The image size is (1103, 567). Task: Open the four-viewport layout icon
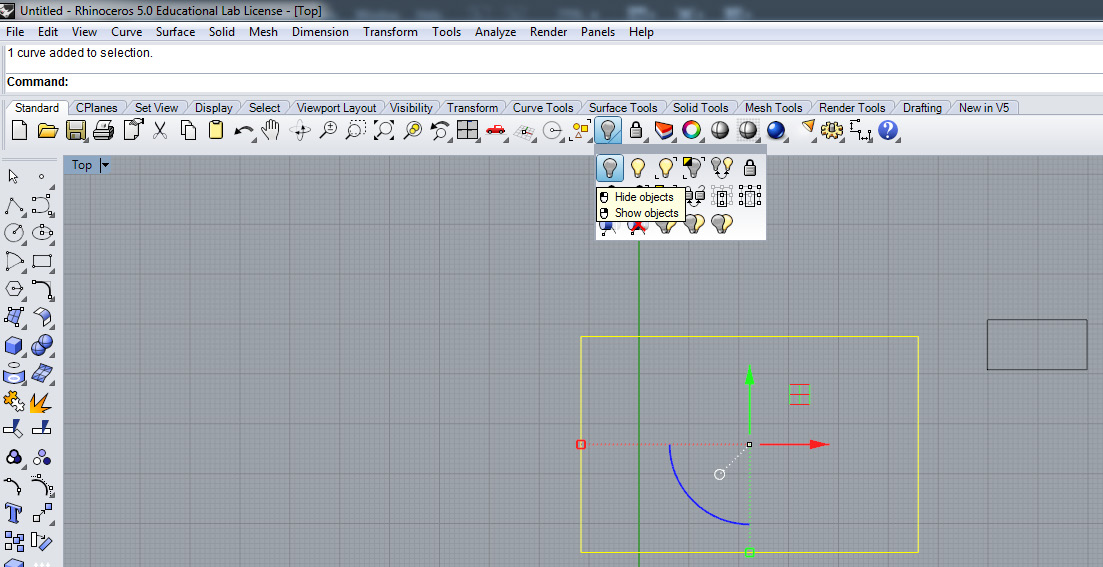coord(467,130)
